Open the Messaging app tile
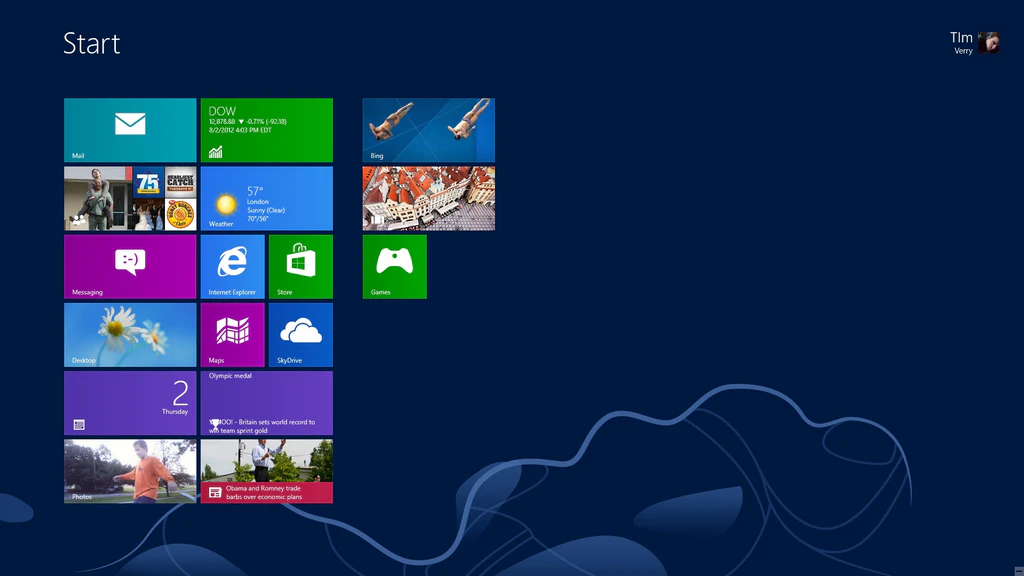Viewport: 1024px width, 576px height. 130,266
